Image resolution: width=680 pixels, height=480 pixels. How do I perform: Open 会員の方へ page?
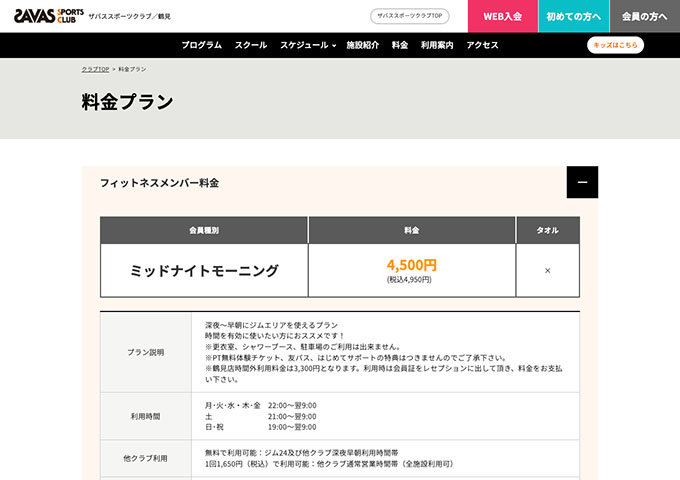click(x=644, y=16)
